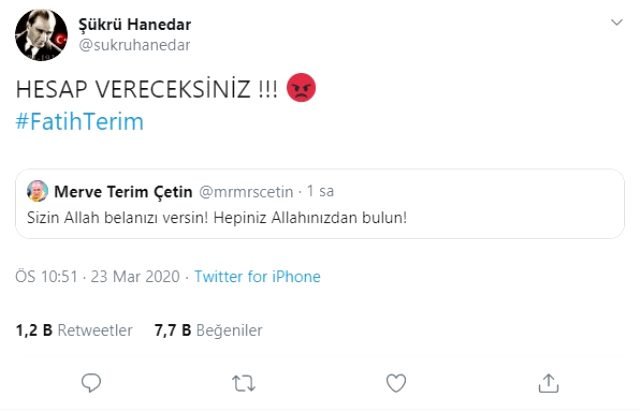Click Merve Terim Çetin's small avatar
The width and height of the screenshot is (640, 411).
[37, 190]
